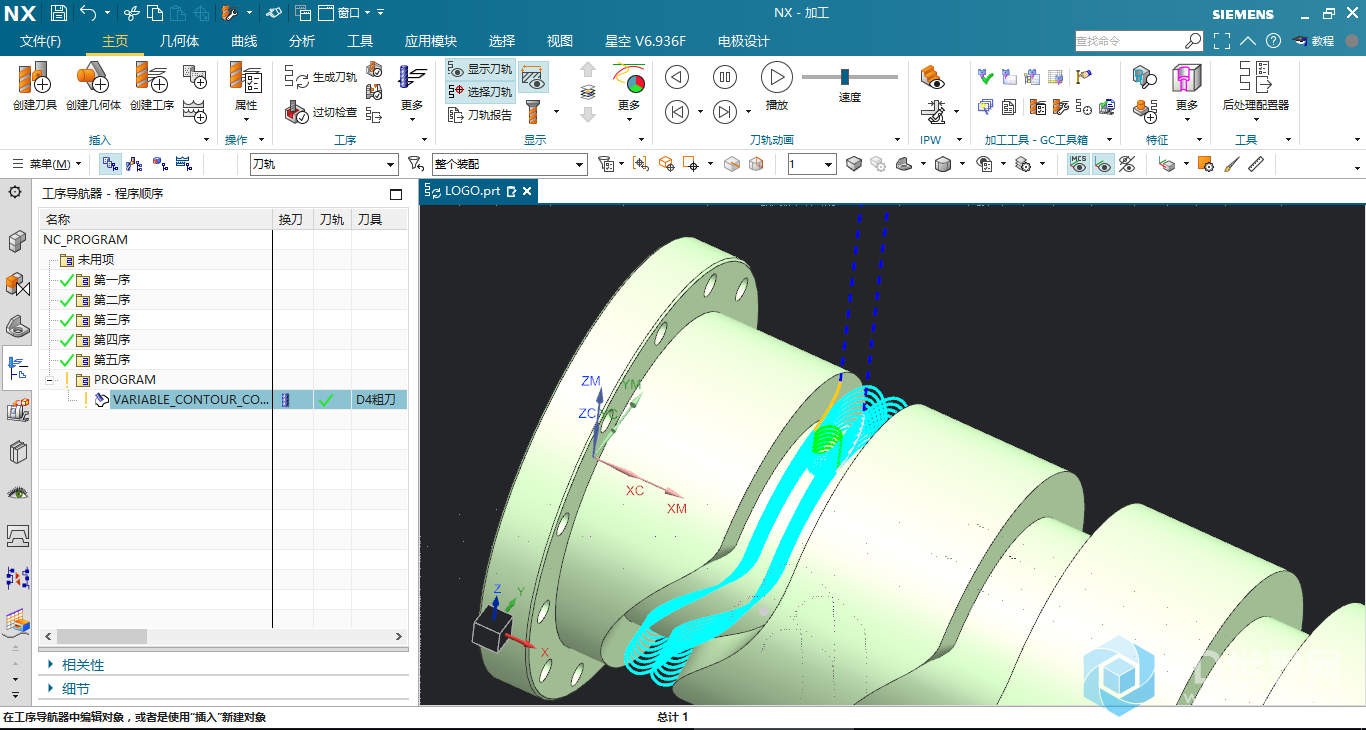The height and width of the screenshot is (730, 1366).
Task: Click 生成刀轨 (Generate Tool Path)
Action: tap(321, 77)
